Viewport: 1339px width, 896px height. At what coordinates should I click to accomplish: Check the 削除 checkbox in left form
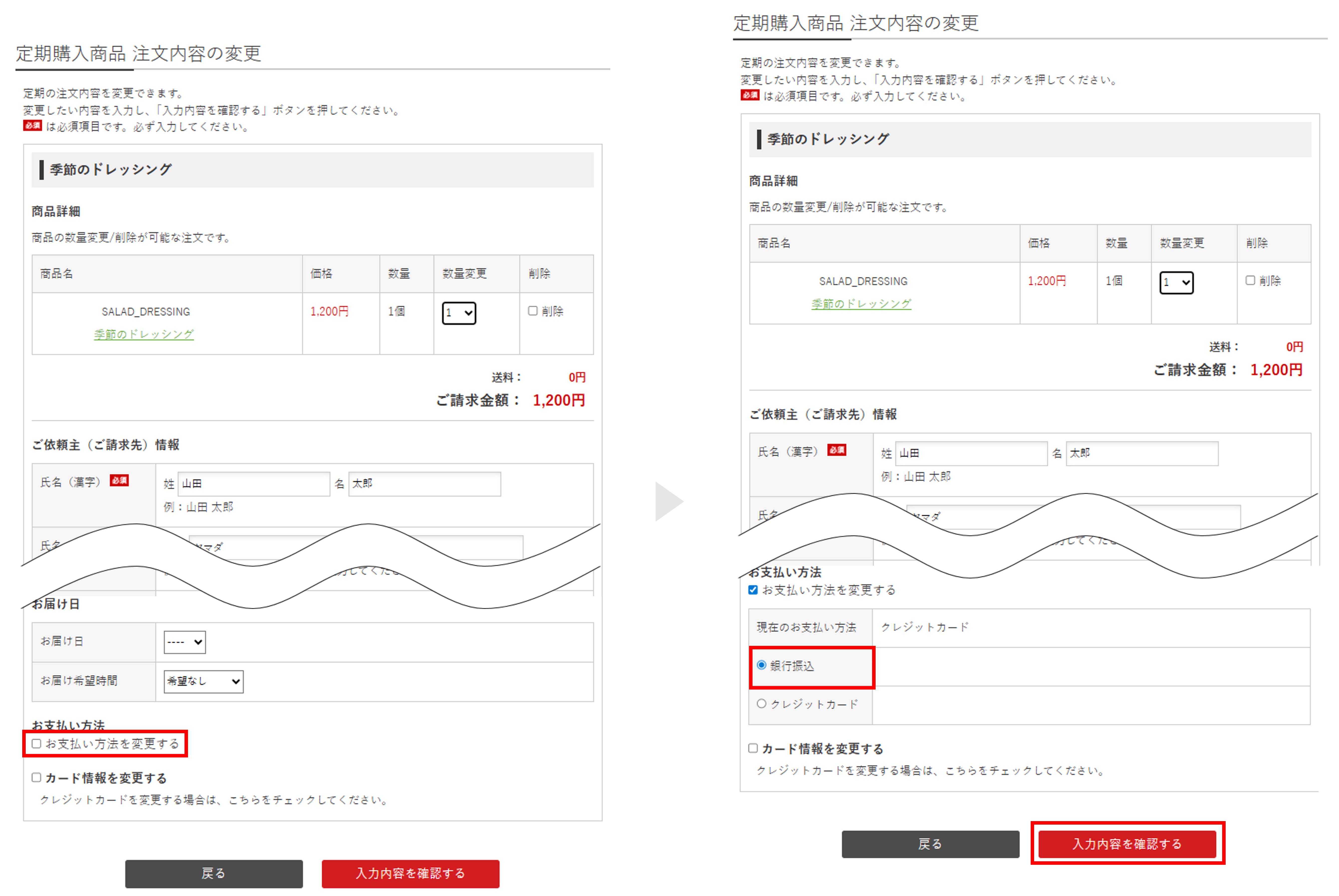533,311
